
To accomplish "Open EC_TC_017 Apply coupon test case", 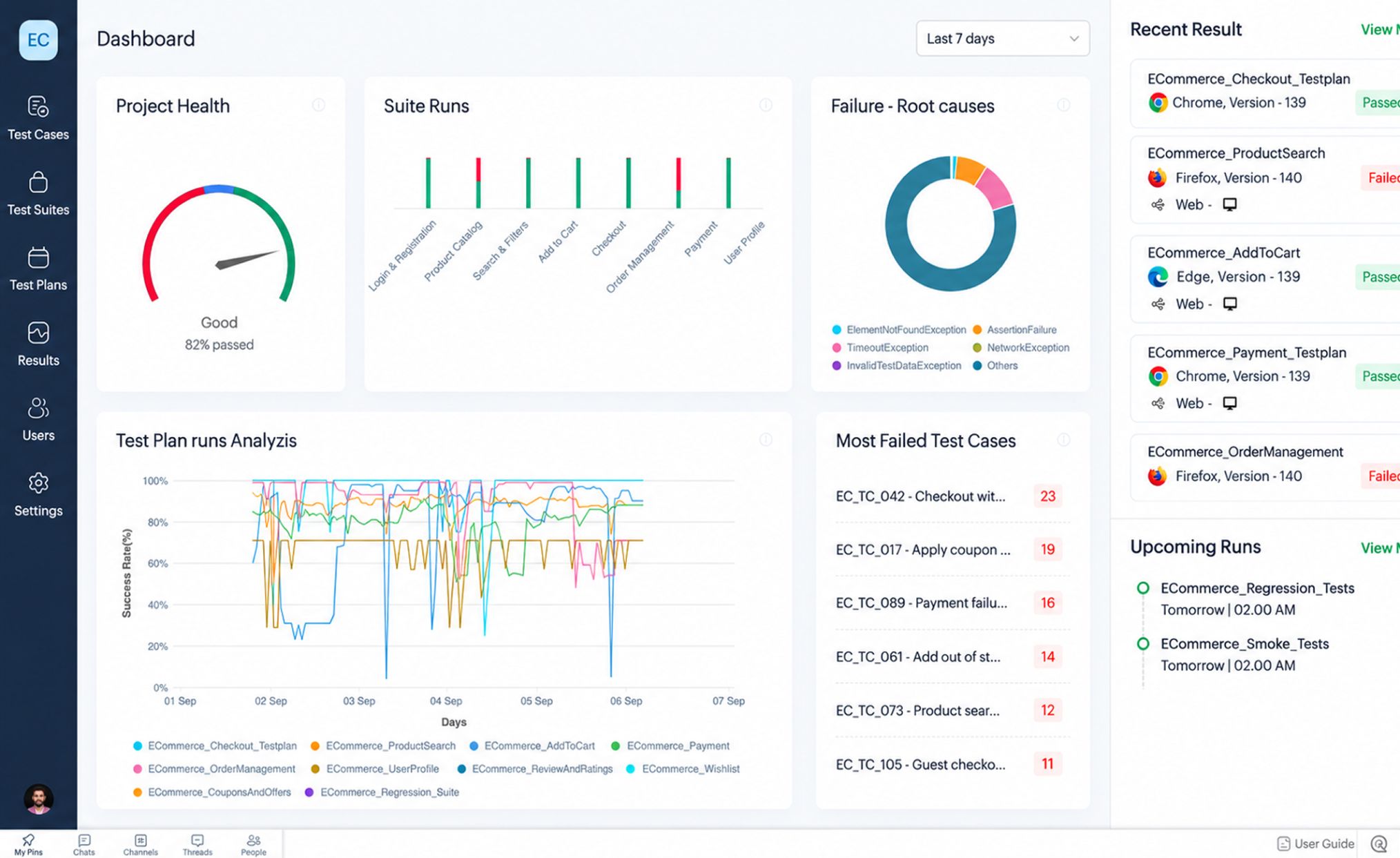I will click(923, 549).
